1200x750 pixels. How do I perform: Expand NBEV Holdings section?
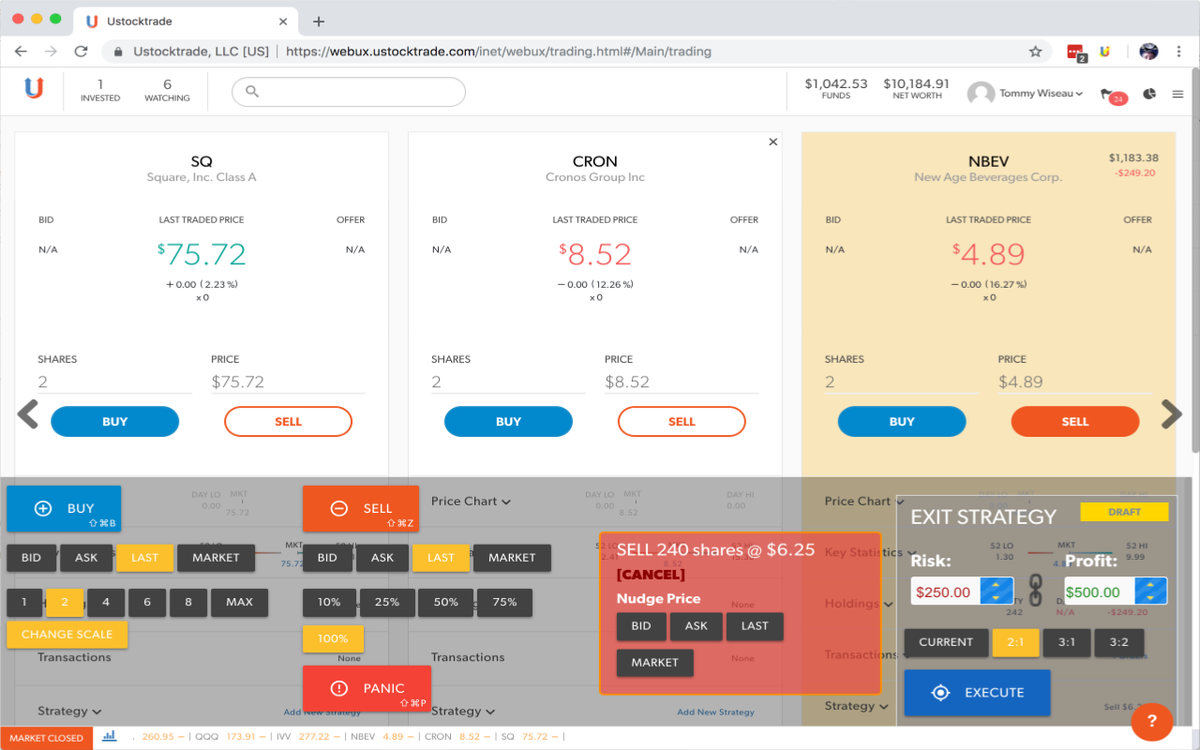click(859, 603)
